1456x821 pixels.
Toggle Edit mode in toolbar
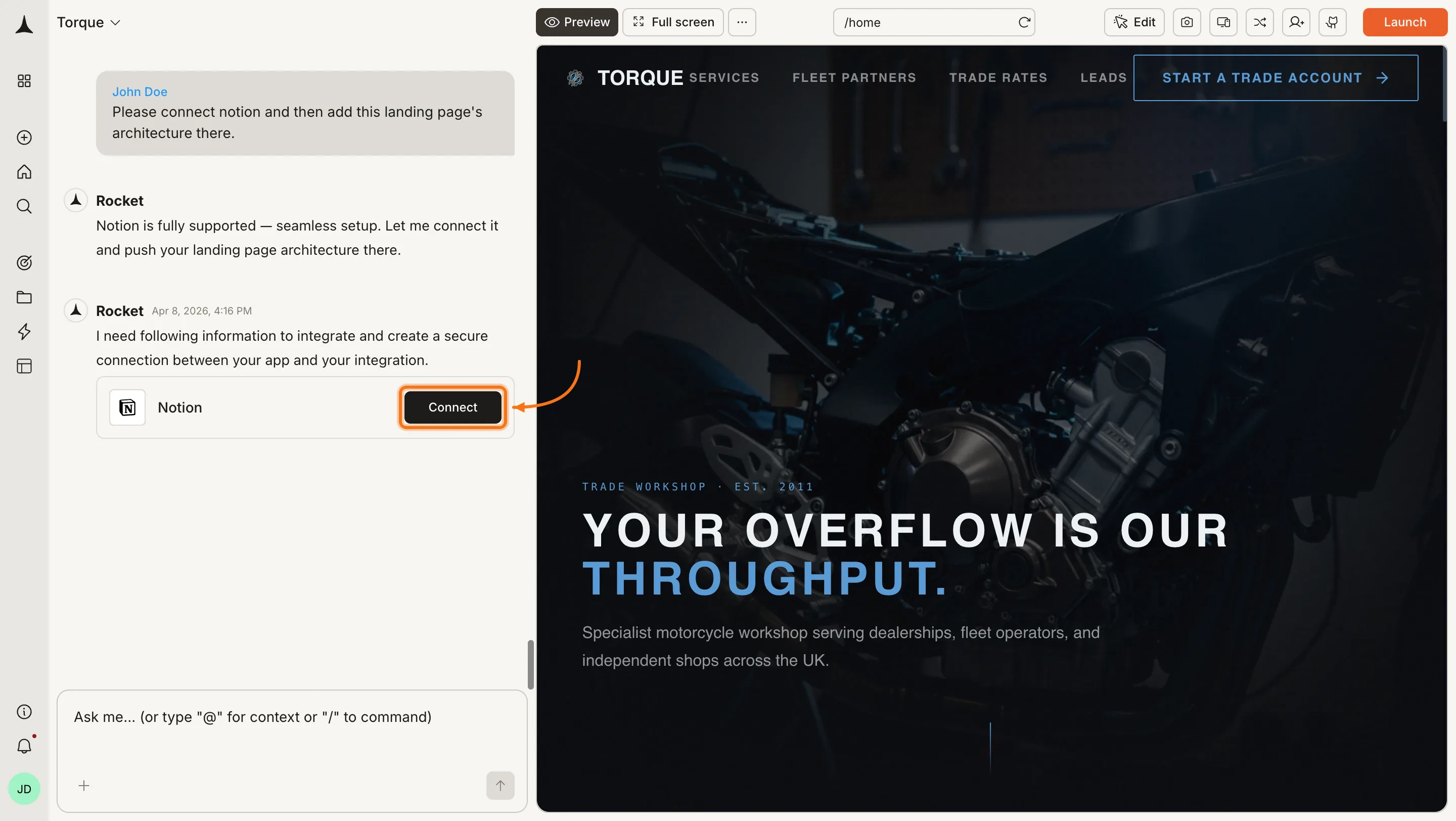tap(1134, 22)
